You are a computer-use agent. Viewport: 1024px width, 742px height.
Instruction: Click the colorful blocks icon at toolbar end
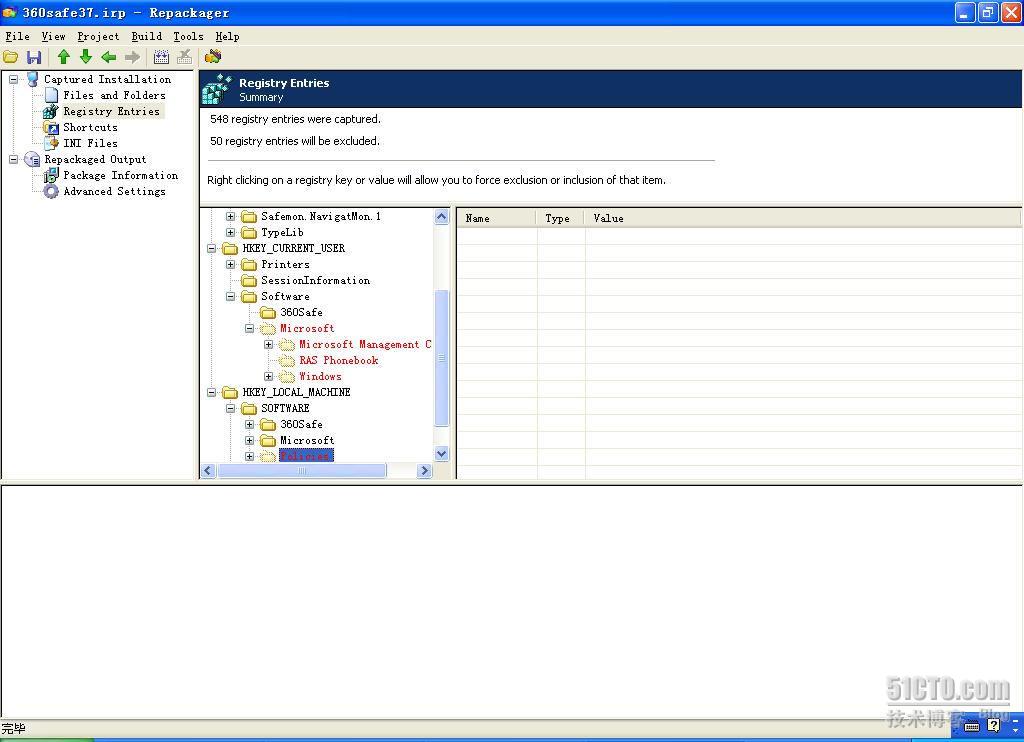[213, 57]
